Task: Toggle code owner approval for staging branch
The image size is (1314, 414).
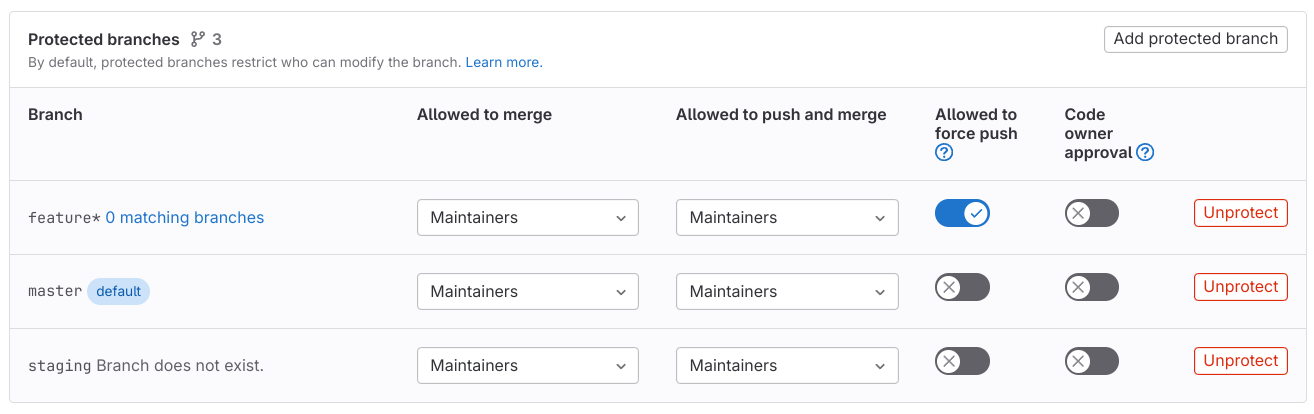Action: pos(1091,361)
